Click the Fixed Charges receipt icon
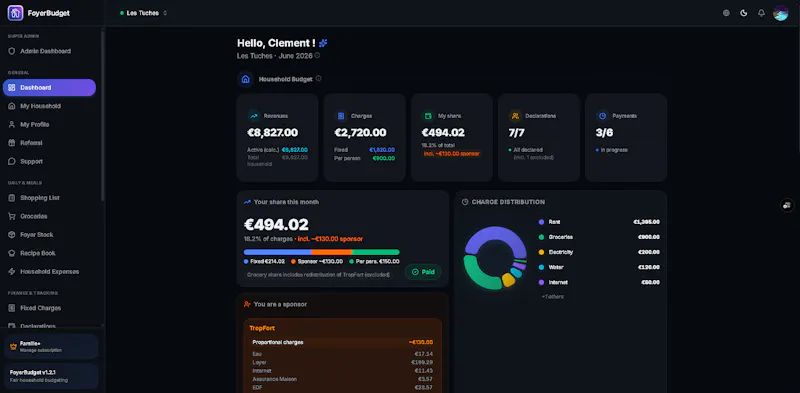The image size is (800, 393). click(x=12, y=308)
